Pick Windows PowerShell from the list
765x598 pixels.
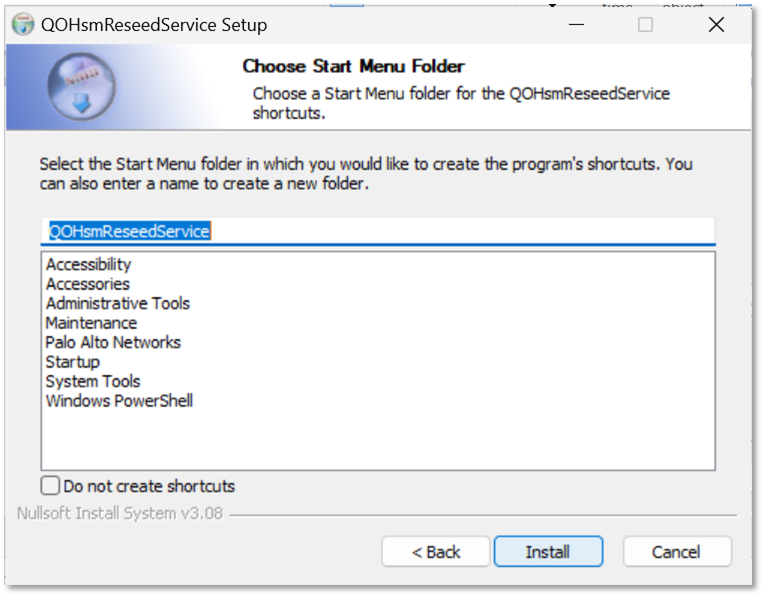click(120, 401)
